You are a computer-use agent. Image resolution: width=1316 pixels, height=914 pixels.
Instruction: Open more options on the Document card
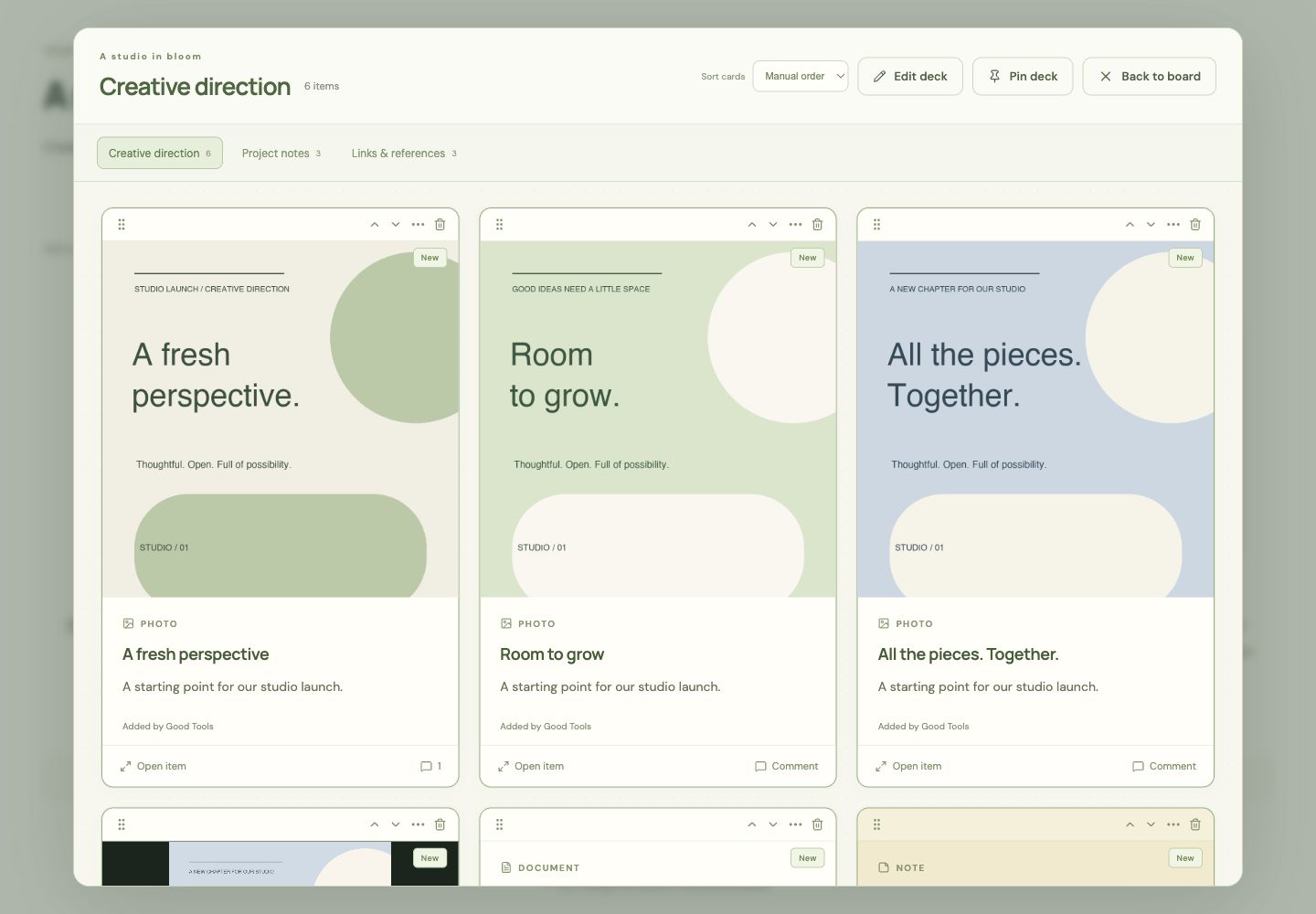[x=795, y=824]
